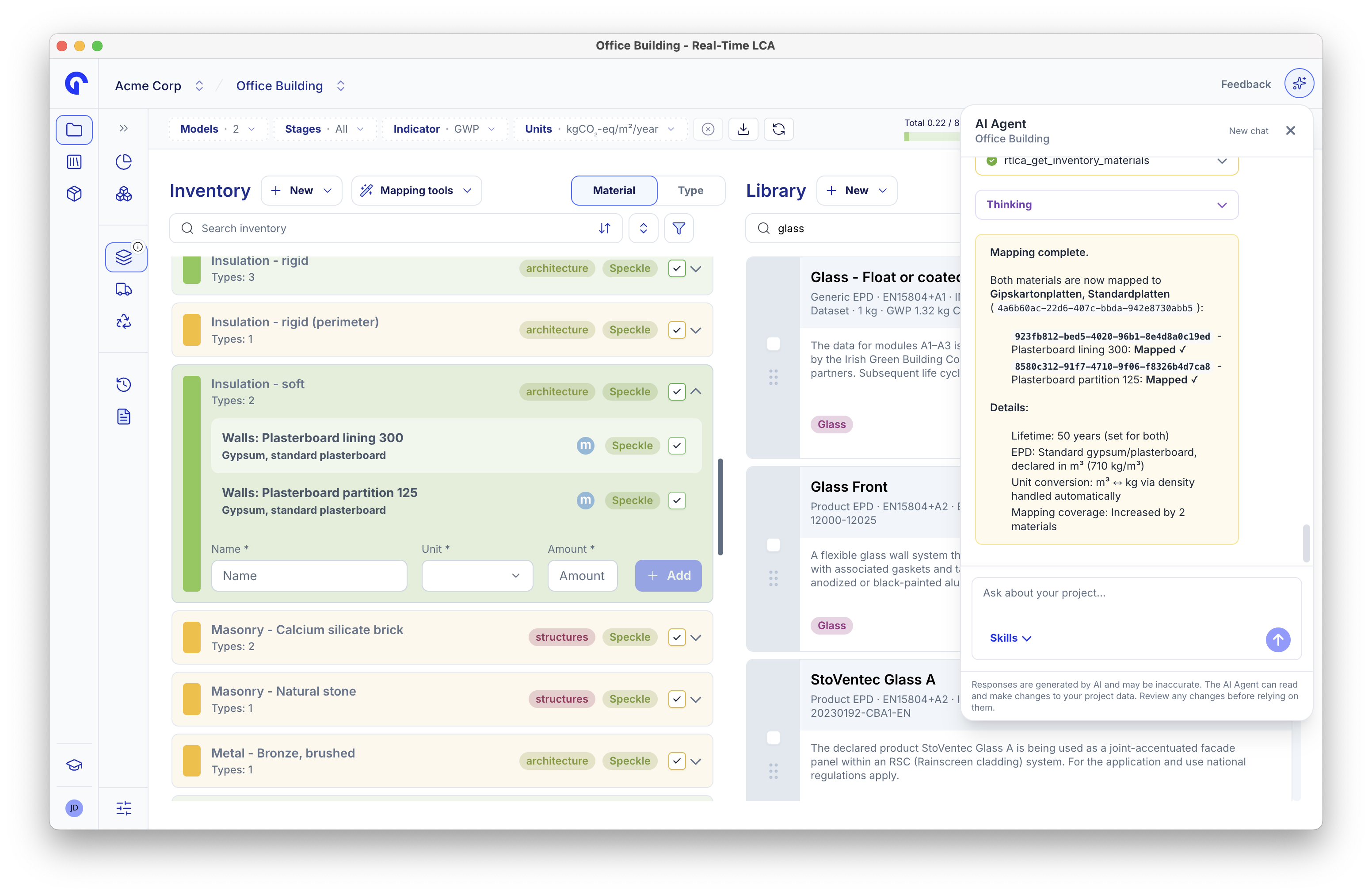Screen dimensions: 1372x895
Task: Toggle inventory sort order arrows
Action: pyautogui.click(x=604, y=228)
